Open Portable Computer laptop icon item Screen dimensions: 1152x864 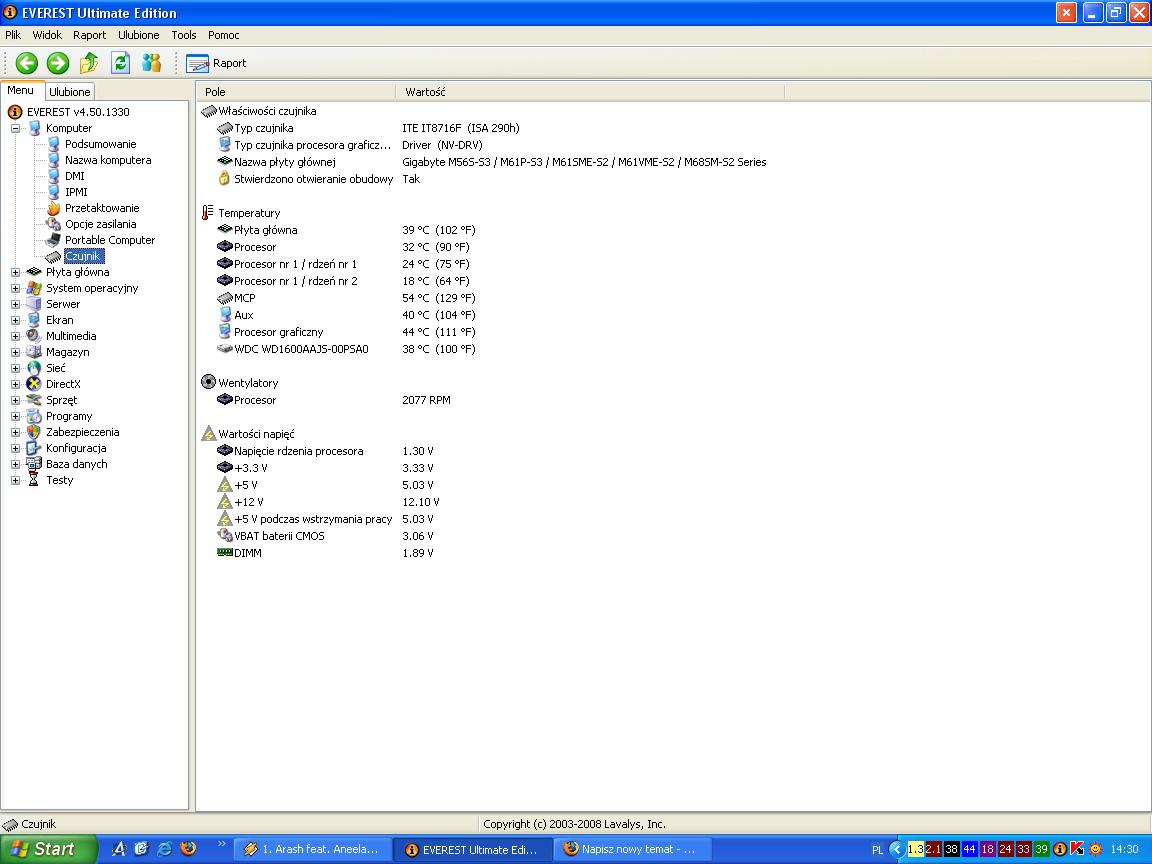(x=109, y=240)
